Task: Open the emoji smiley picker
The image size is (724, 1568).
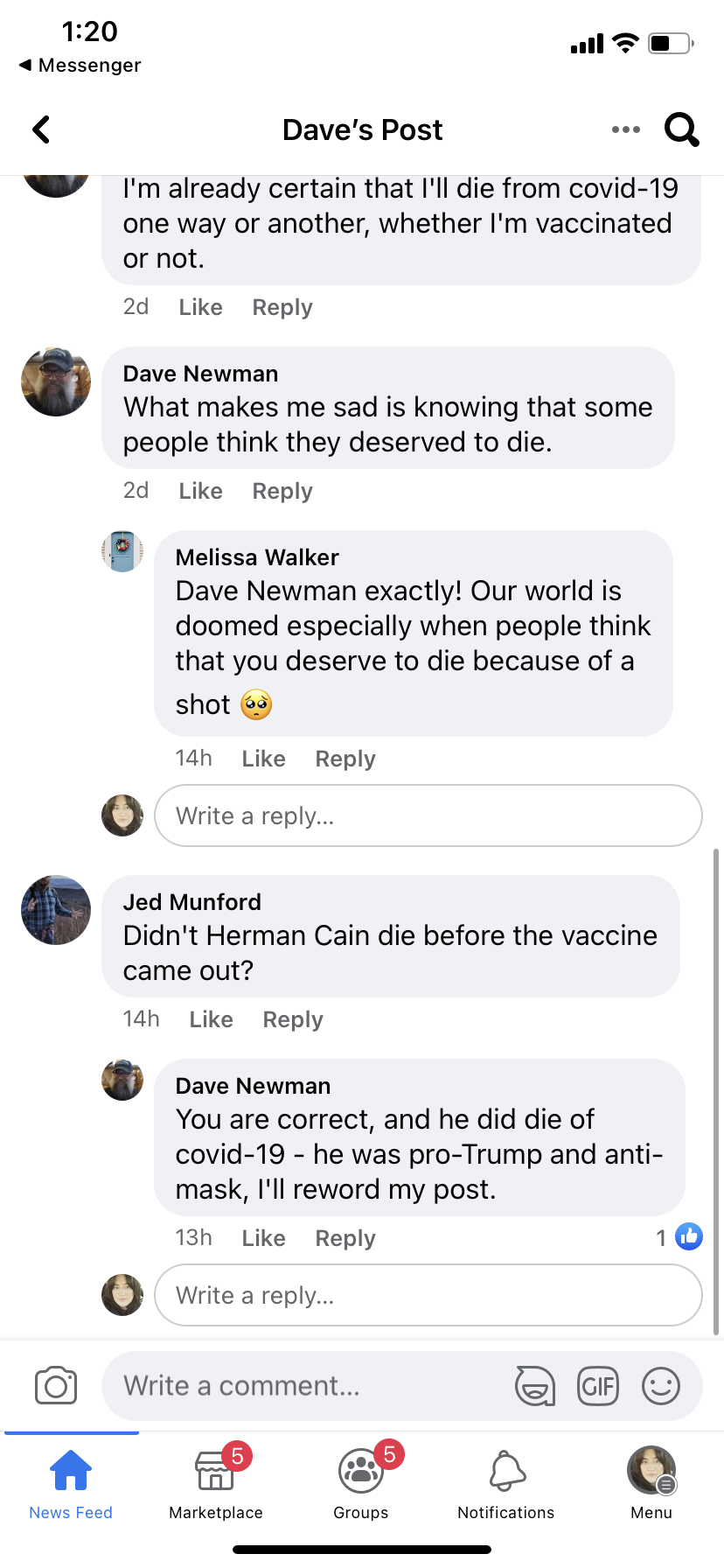Action: [661, 1386]
